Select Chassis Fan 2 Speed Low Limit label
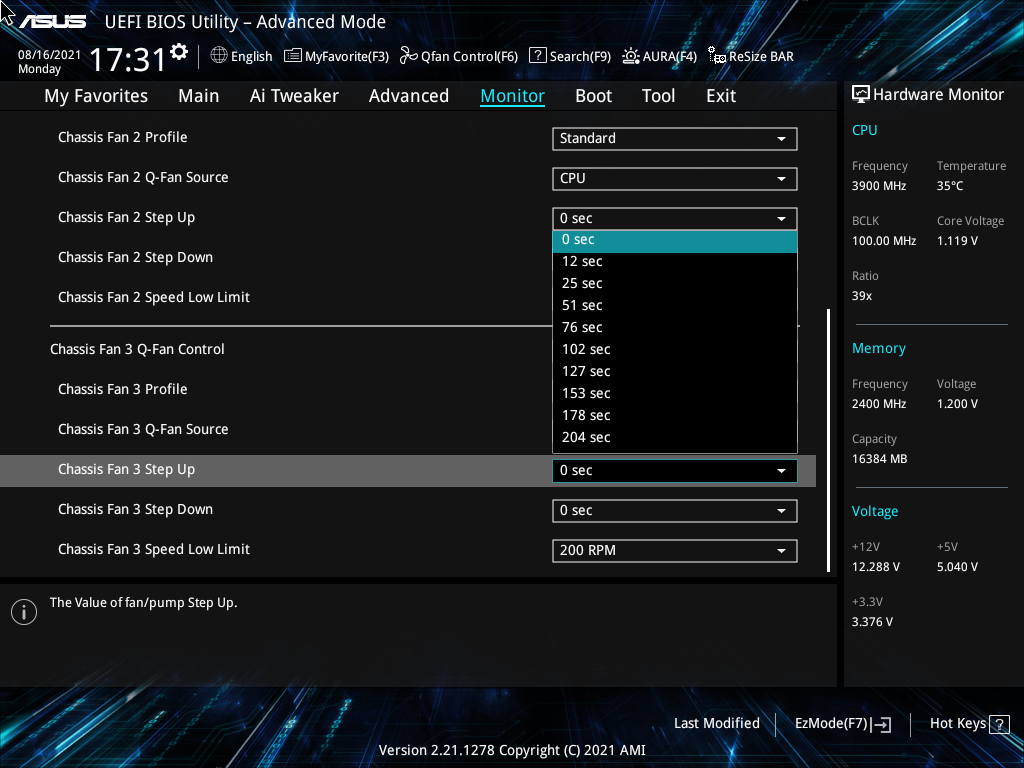This screenshot has width=1024, height=768. click(x=154, y=297)
